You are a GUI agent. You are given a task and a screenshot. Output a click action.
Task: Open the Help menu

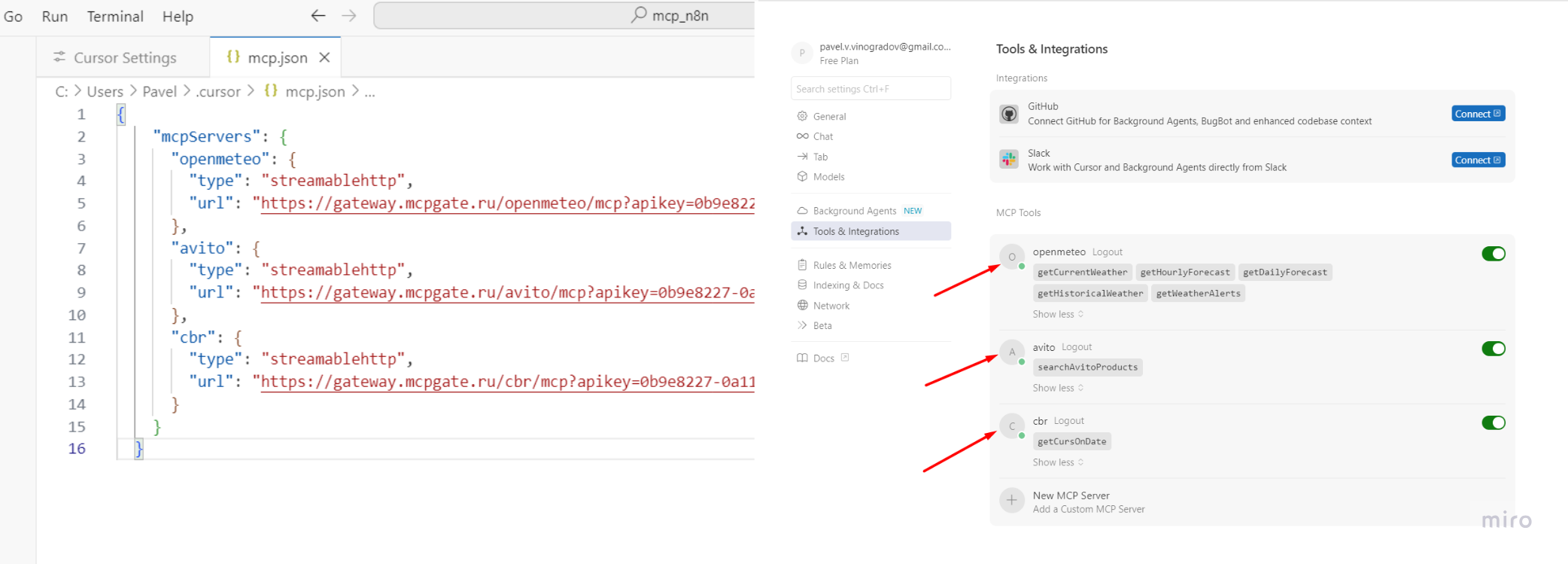(178, 17)
